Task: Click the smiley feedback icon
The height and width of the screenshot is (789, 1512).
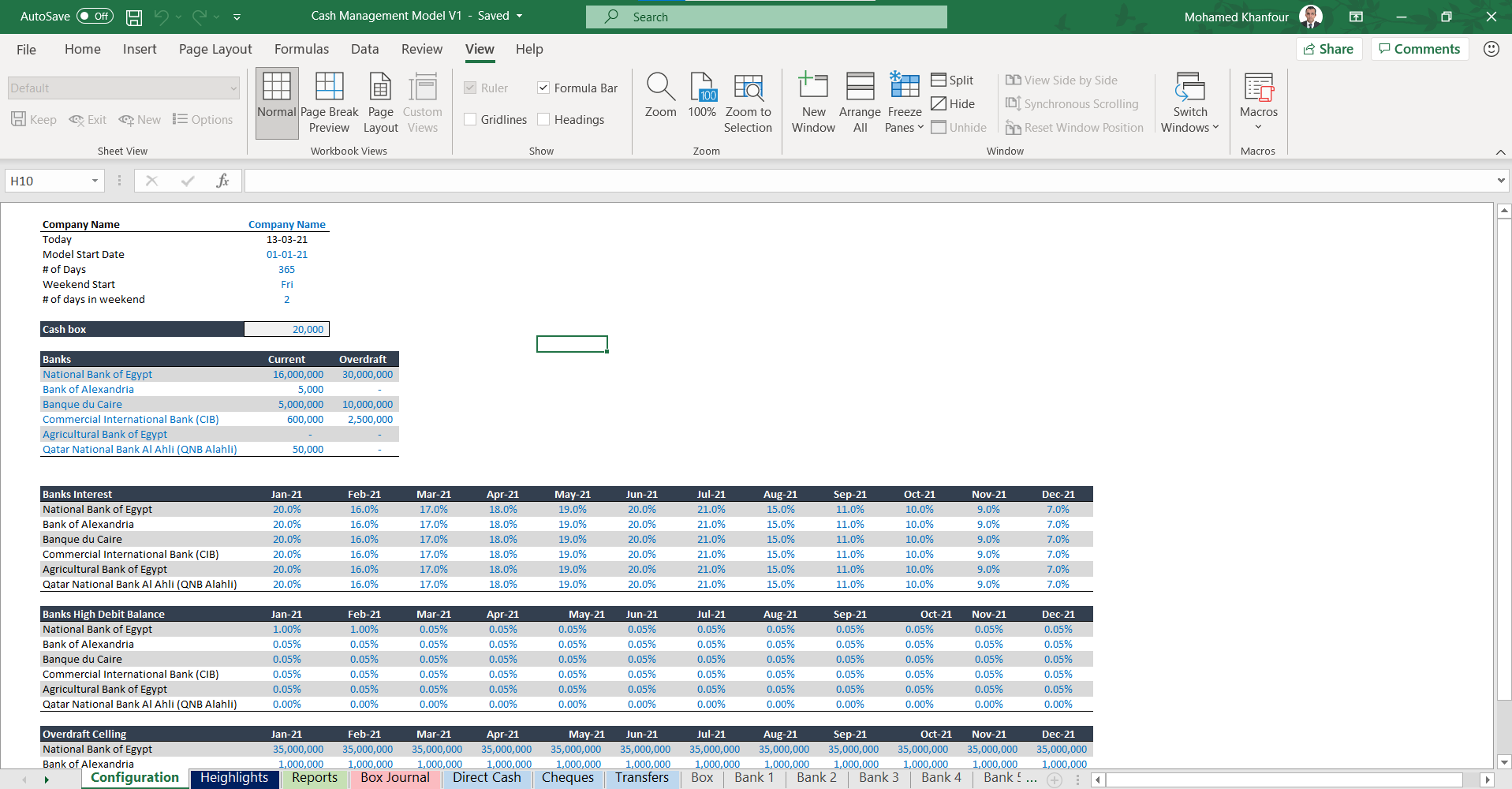Action: 1491,49
